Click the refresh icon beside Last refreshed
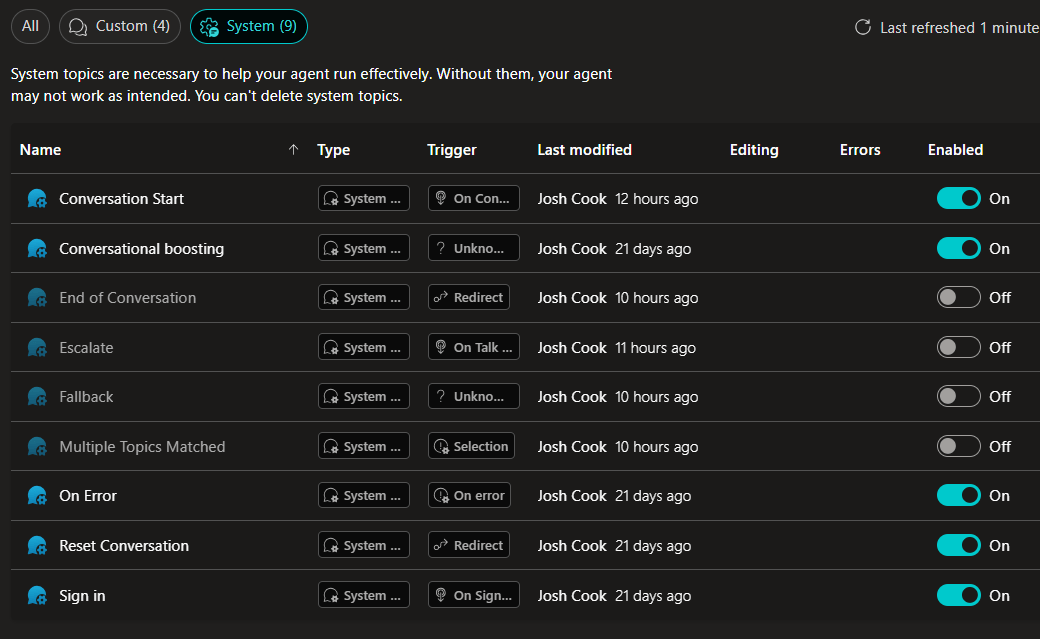Image resolution: width=1040 pixels, height=639 pixels. [x=862, y=27]
